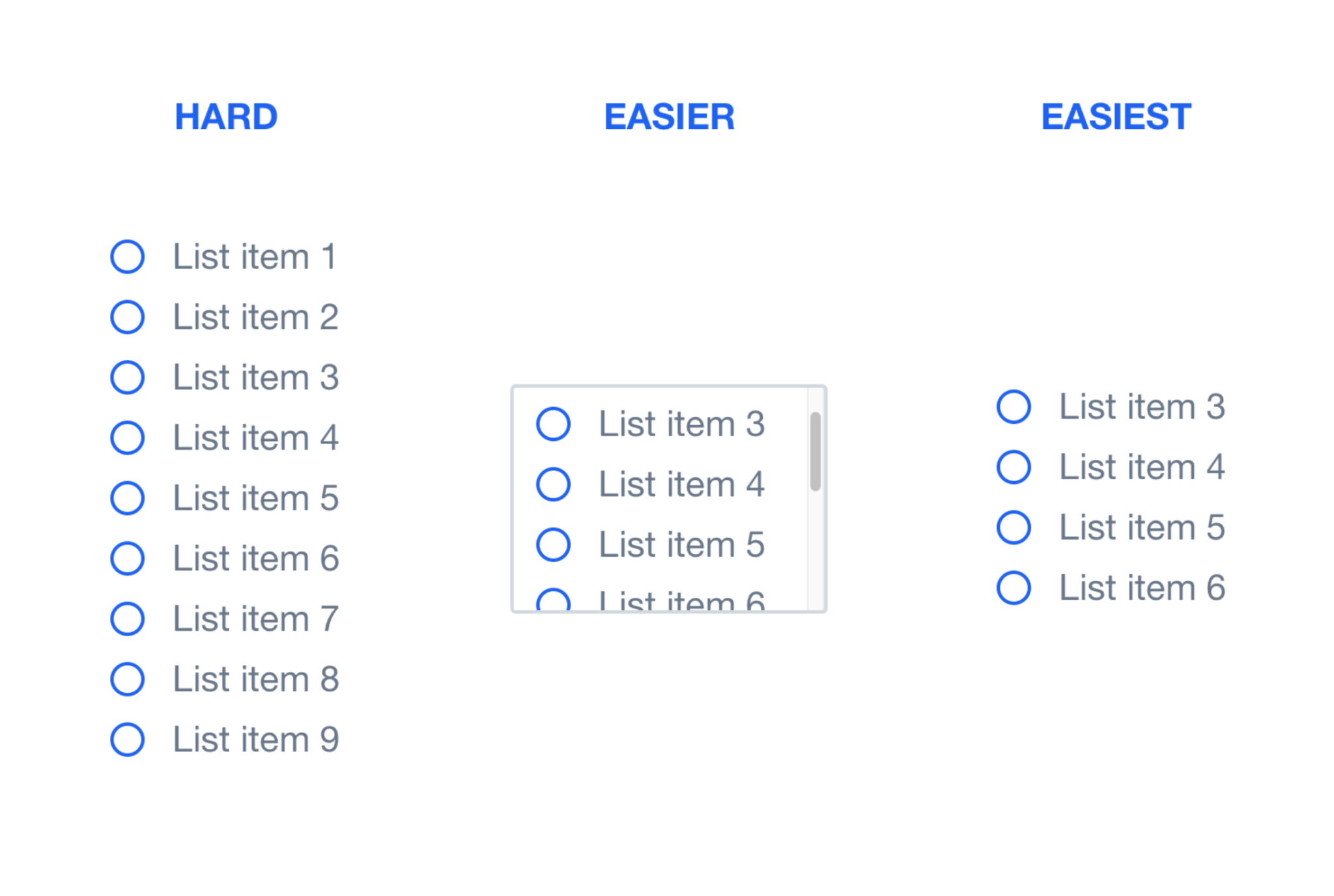Pick List item 9 radio in HARD list

[127, 740]
